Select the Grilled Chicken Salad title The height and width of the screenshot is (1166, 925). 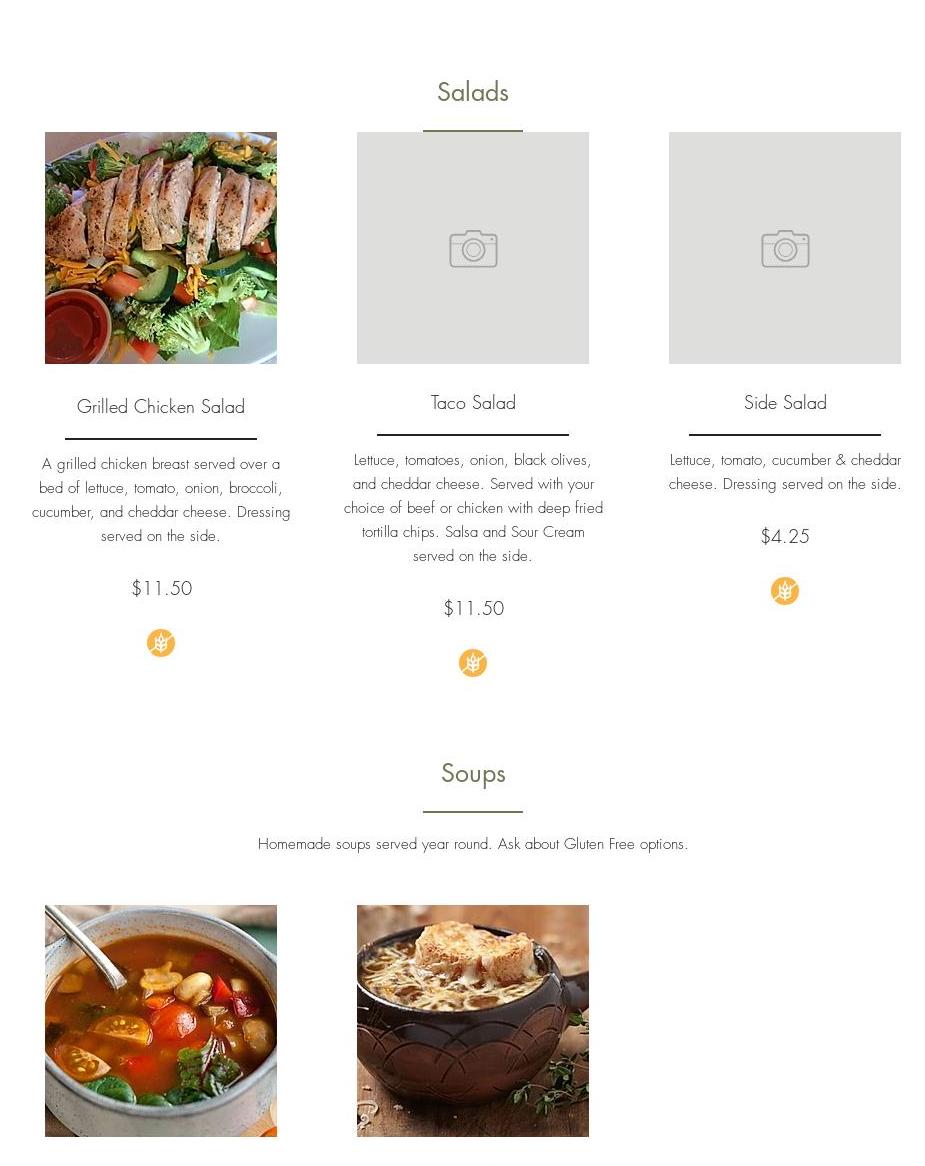161,407
